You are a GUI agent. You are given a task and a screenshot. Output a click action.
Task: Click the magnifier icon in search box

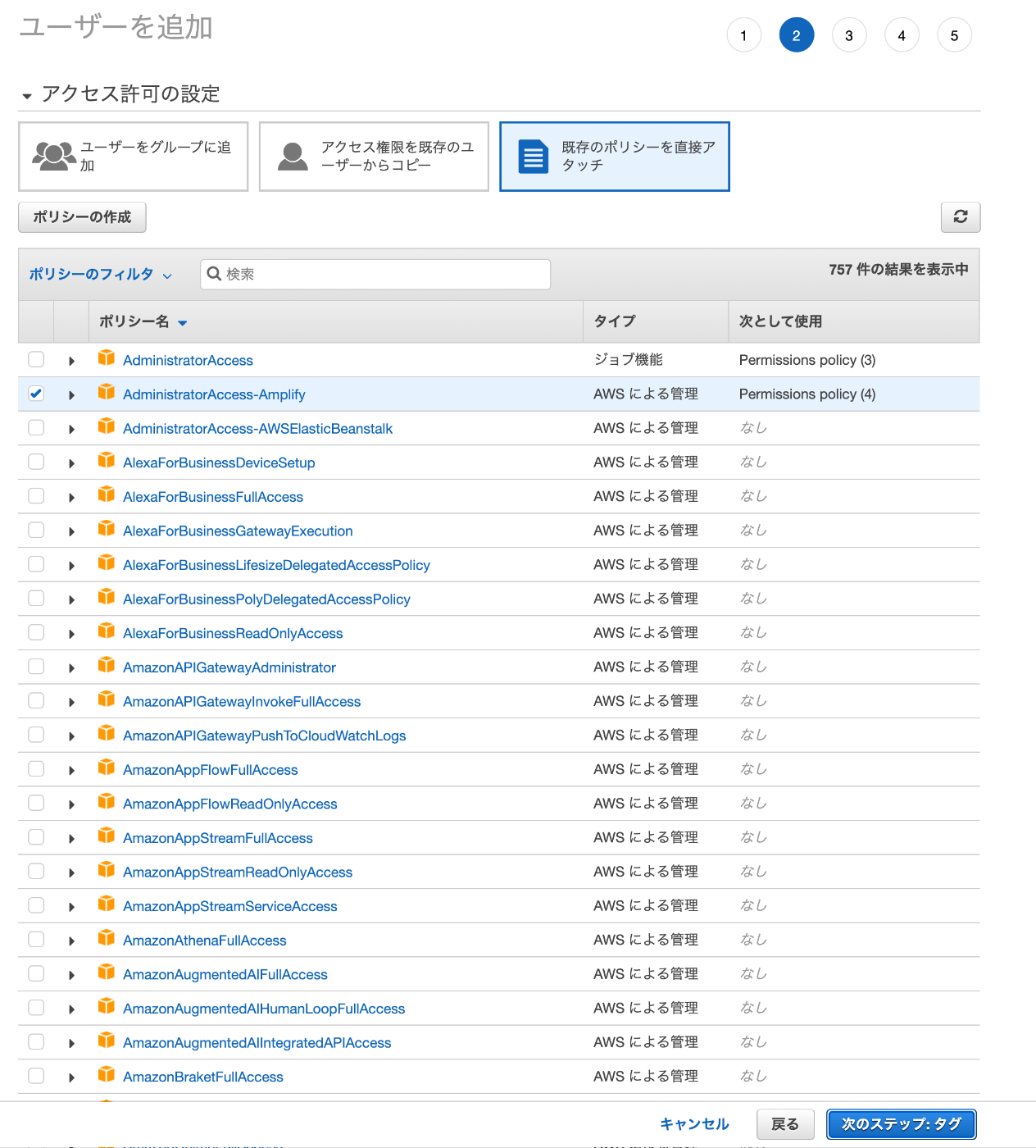[214, 274]
